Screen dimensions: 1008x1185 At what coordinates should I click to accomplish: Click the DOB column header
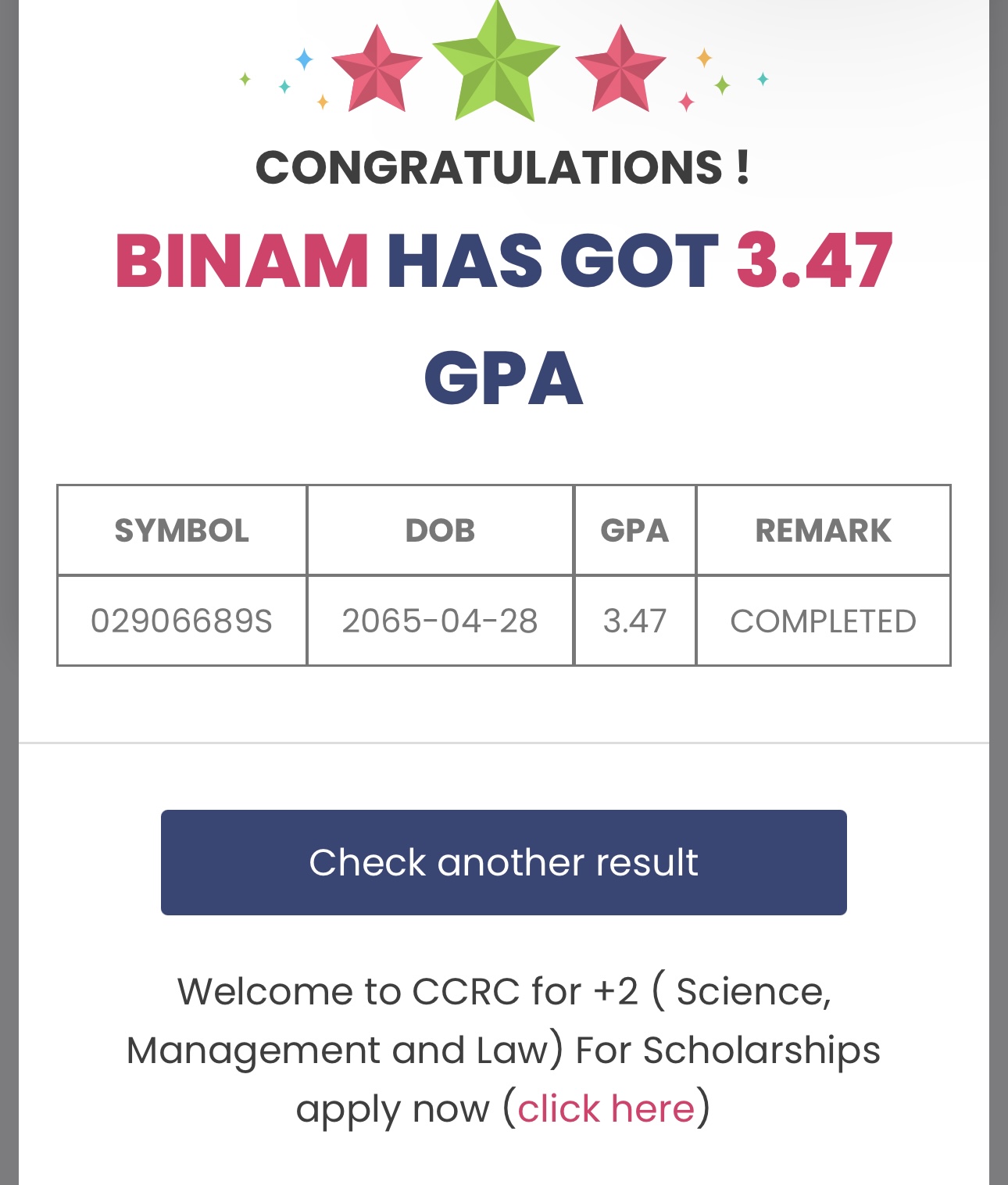click(x=440, y=531)
